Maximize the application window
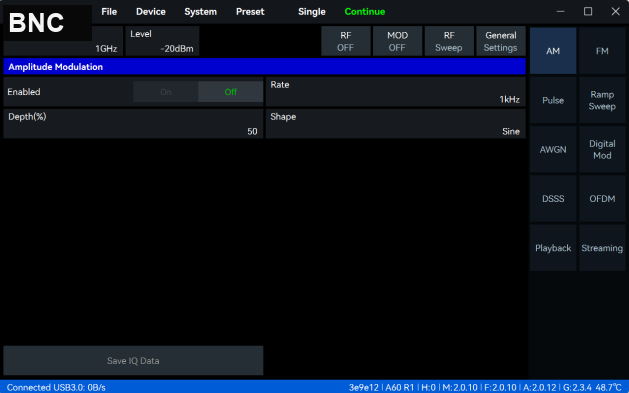This screenshot has height=393, width=629. pos(588,12)
